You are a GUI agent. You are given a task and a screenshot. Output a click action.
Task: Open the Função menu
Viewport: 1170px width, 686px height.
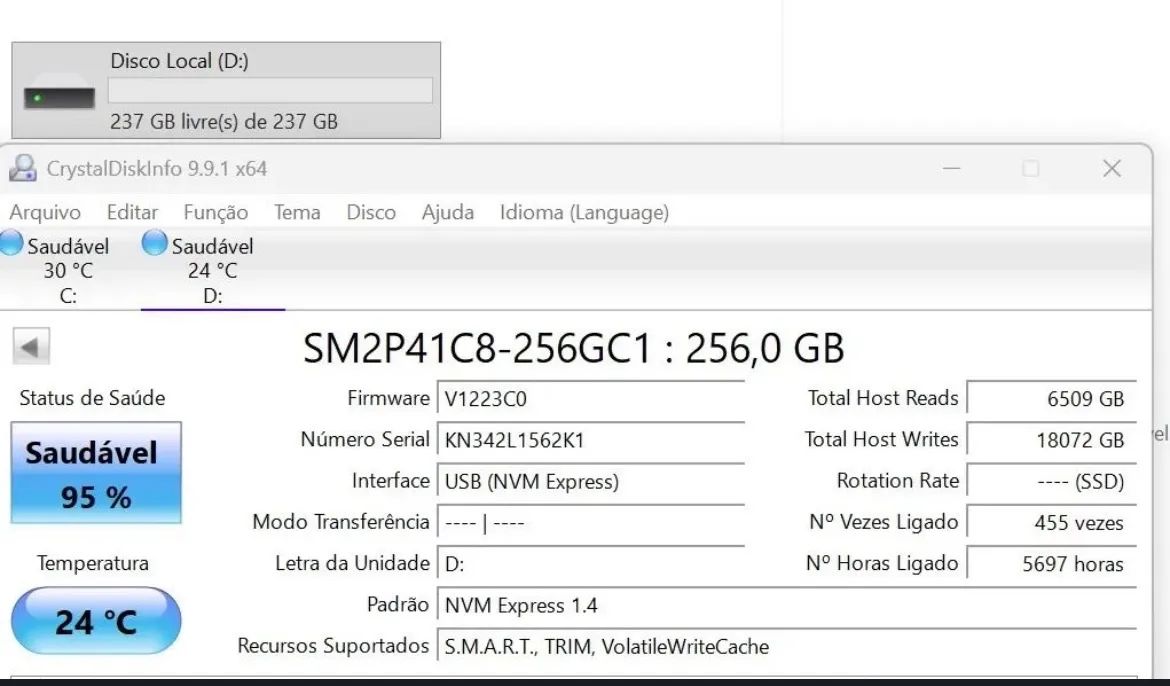click(x=216, y=212)
